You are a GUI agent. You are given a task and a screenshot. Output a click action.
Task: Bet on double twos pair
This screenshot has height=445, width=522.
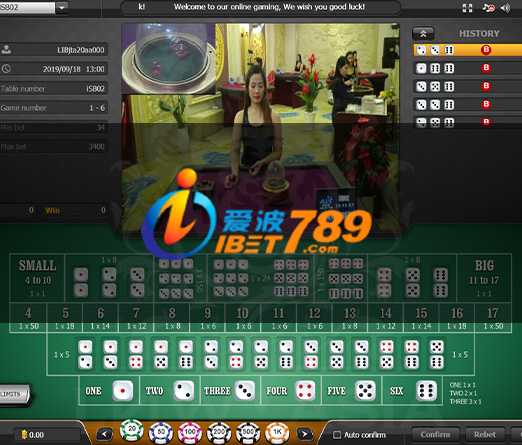click(x=109, y=282)
